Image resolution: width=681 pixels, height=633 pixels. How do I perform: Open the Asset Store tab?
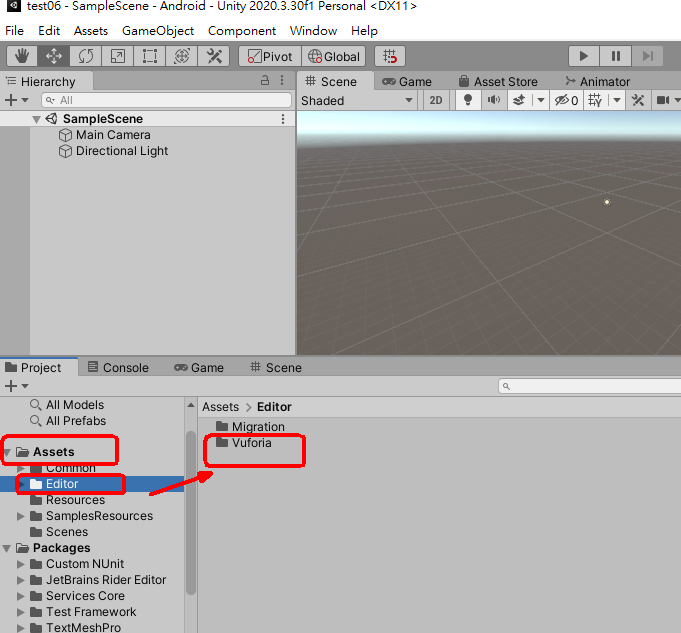click(x=499, y=81)
